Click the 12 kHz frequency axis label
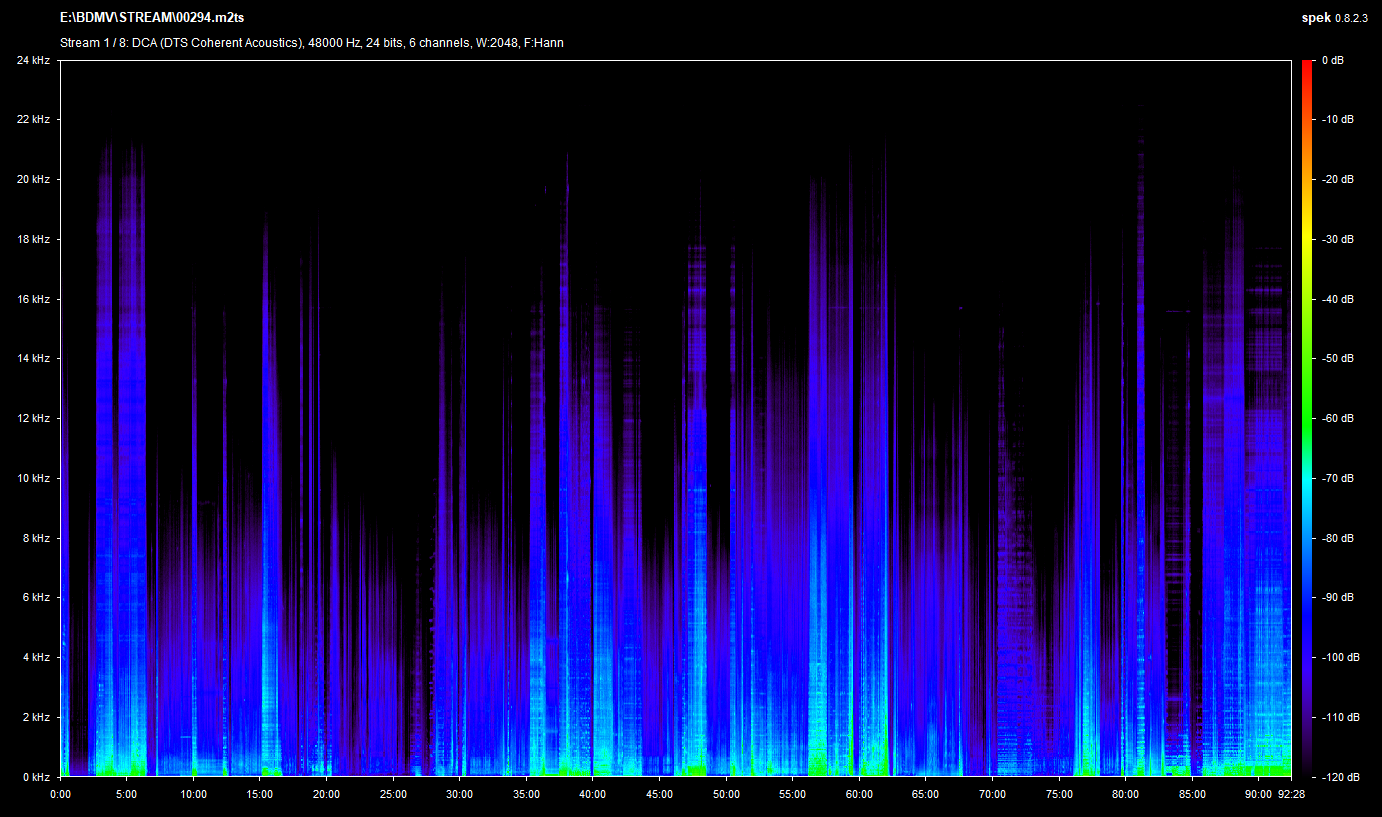 pos(33,419)
